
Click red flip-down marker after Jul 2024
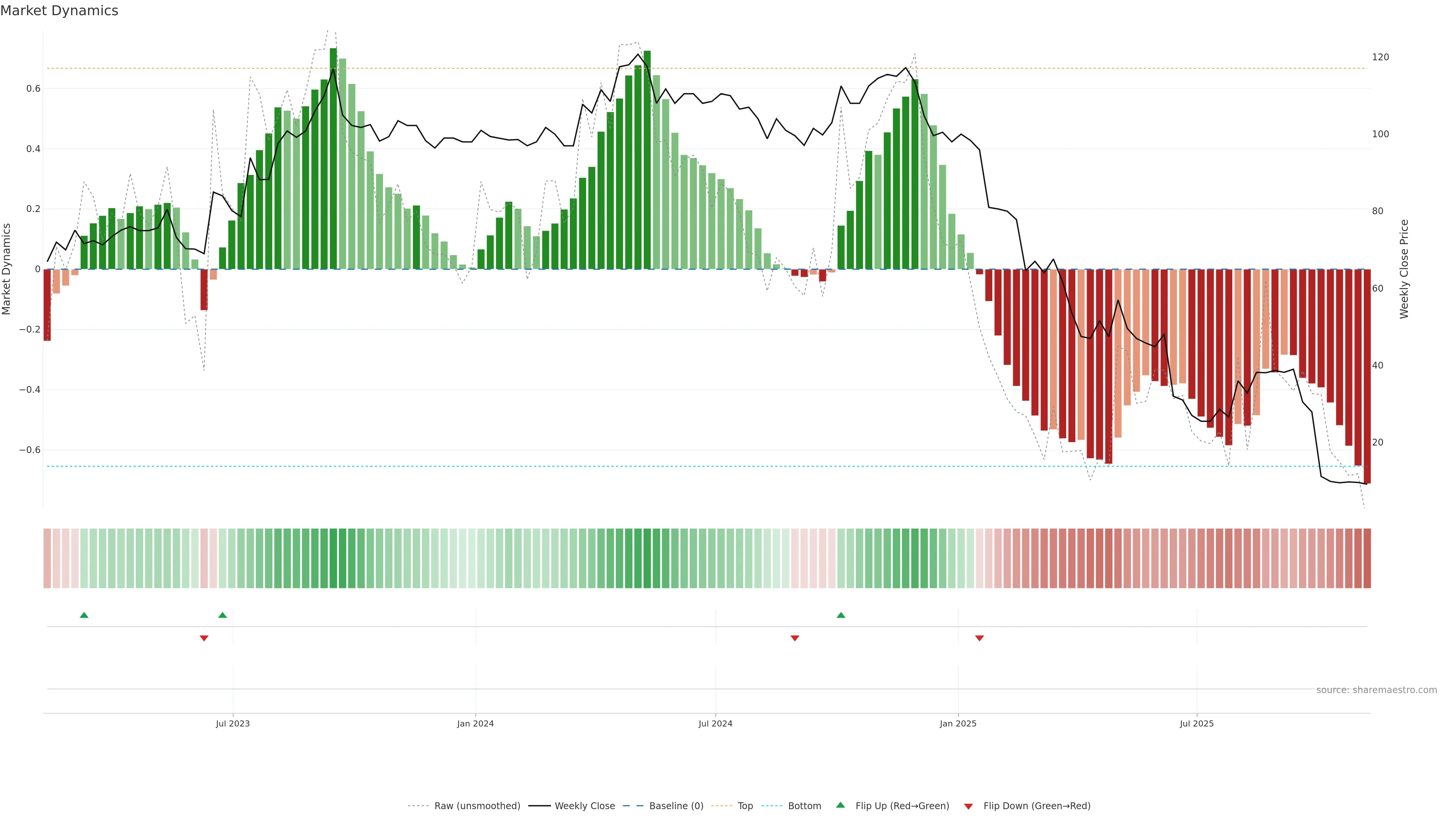(x=795, y=638)
